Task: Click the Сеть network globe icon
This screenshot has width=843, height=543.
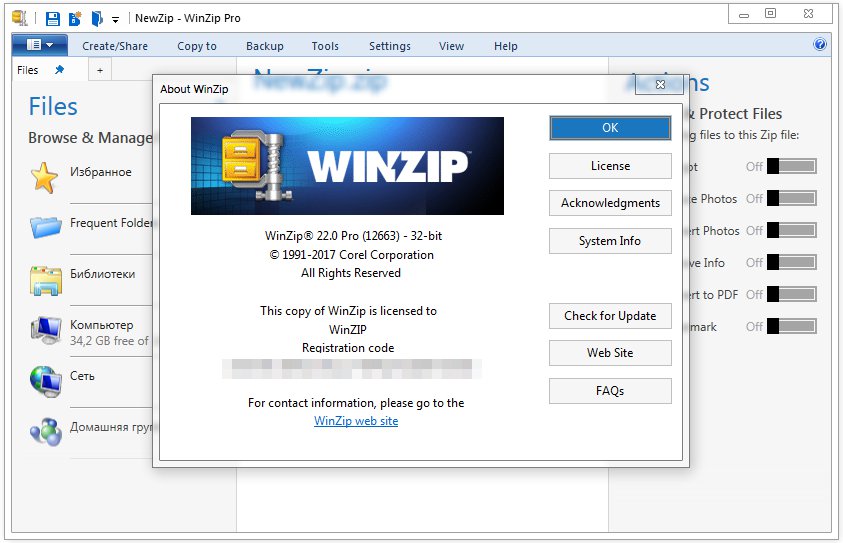Action: [x=46, y=382]
